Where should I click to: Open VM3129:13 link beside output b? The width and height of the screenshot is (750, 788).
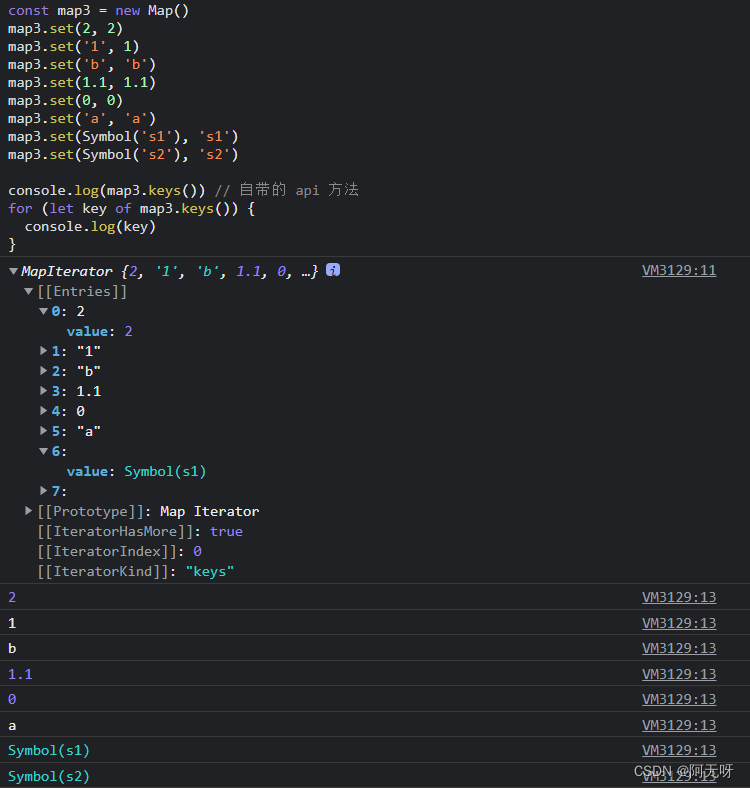679,648
